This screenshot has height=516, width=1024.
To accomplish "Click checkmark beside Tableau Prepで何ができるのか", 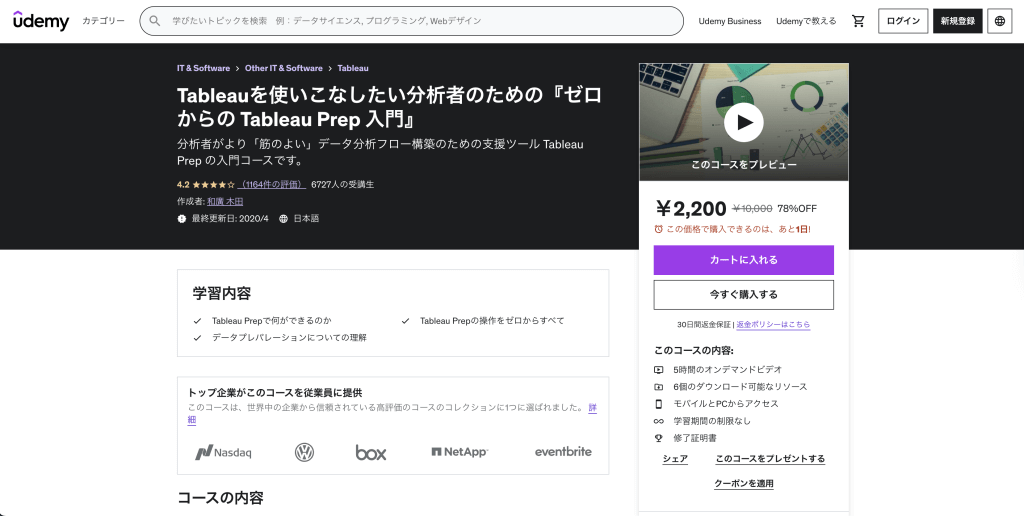I will click(x=197, y=321).
